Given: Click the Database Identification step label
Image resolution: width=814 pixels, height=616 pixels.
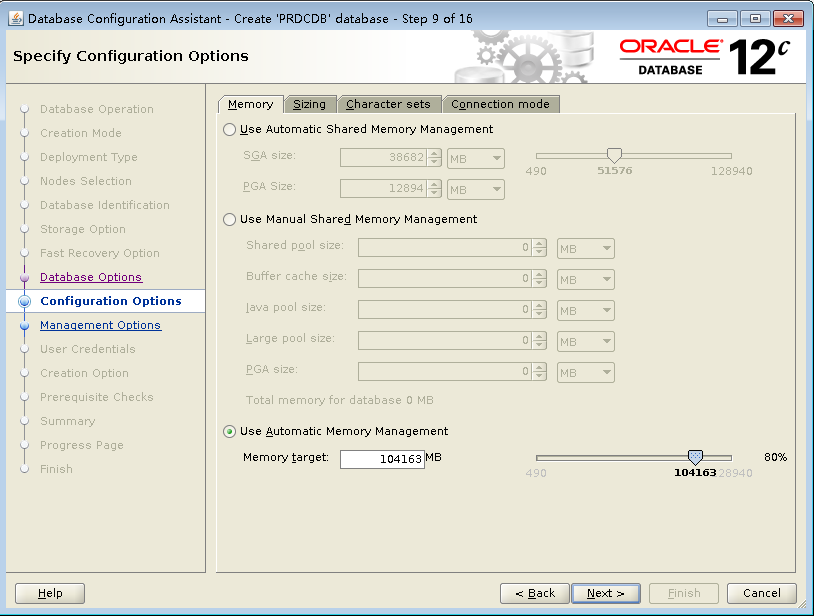Looking at the screenshot, I should (105, 205).
